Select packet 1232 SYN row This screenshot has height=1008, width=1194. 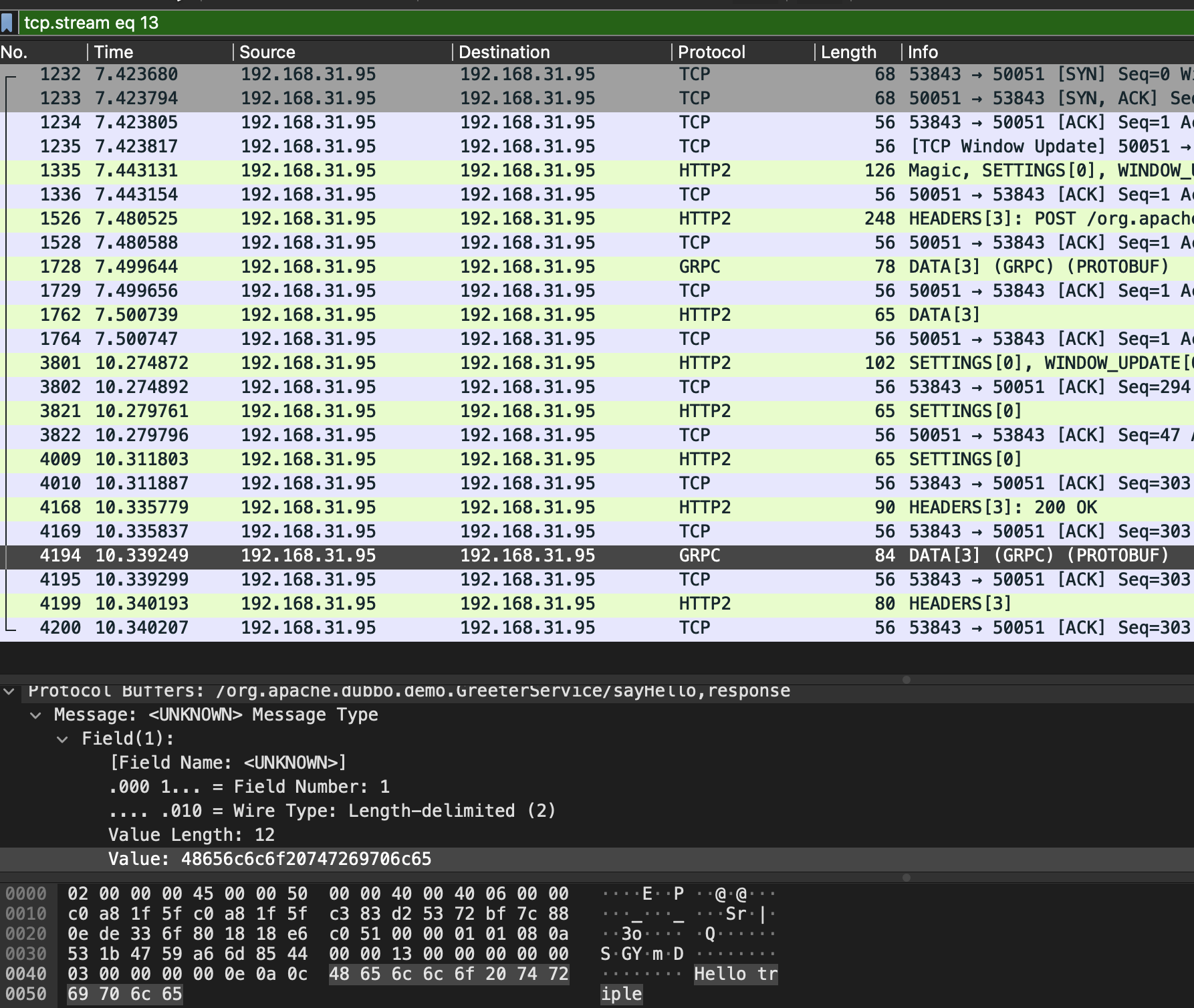[597, 74]
